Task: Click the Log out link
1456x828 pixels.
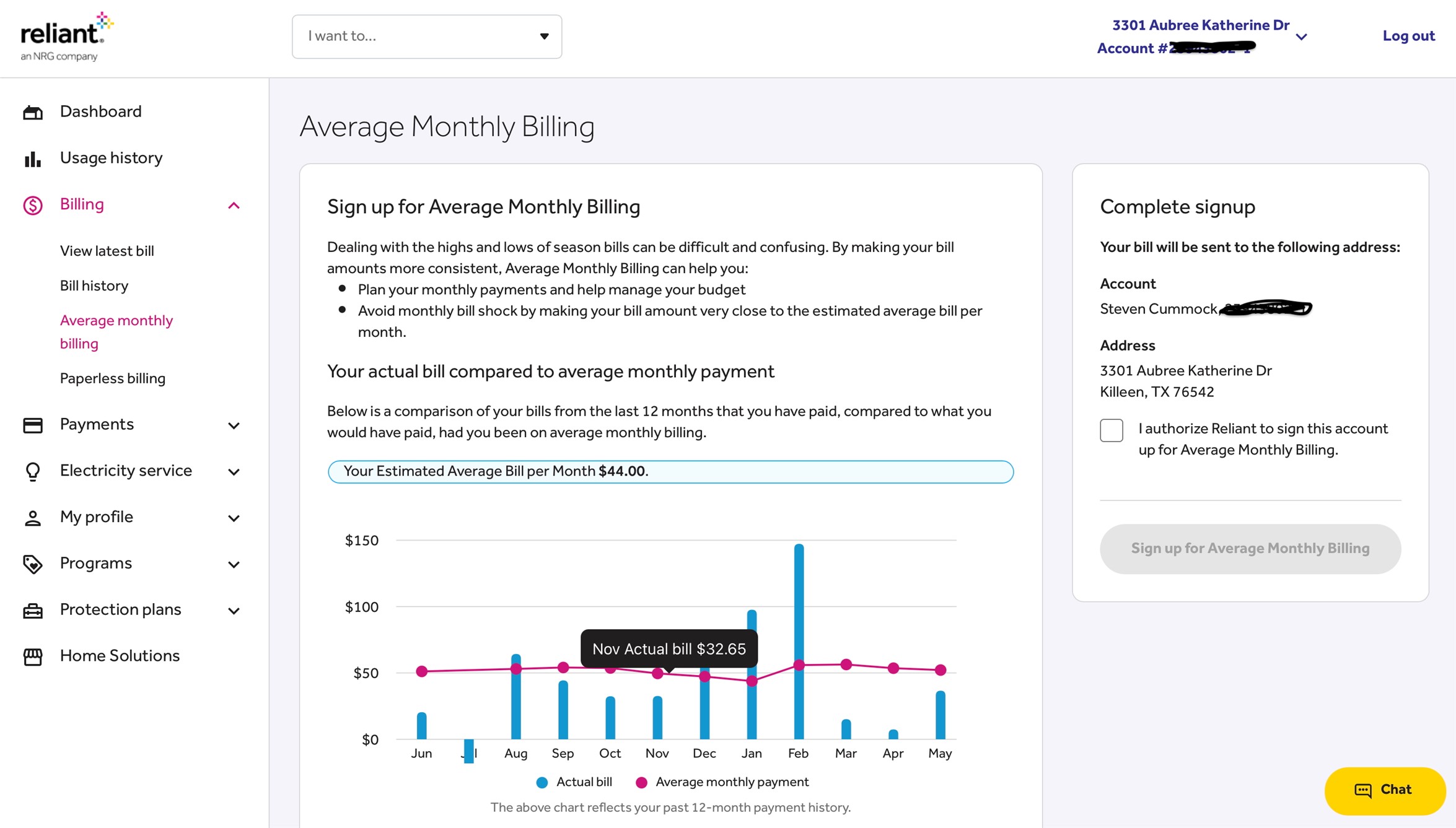Action: pos(1408,36)
